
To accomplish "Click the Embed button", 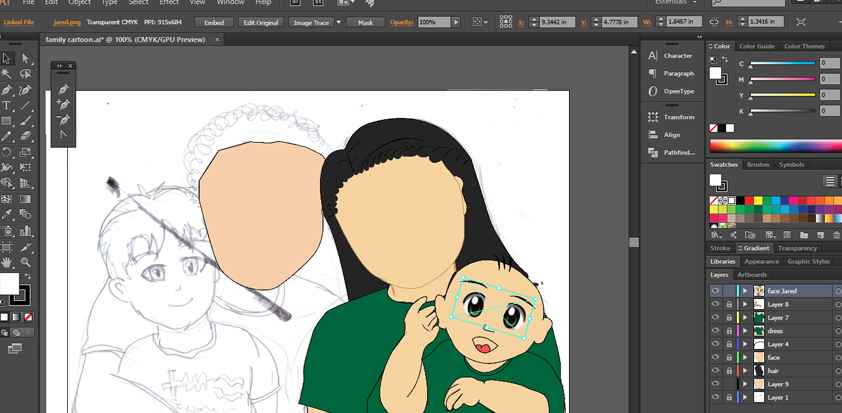I will click(213, 22).
